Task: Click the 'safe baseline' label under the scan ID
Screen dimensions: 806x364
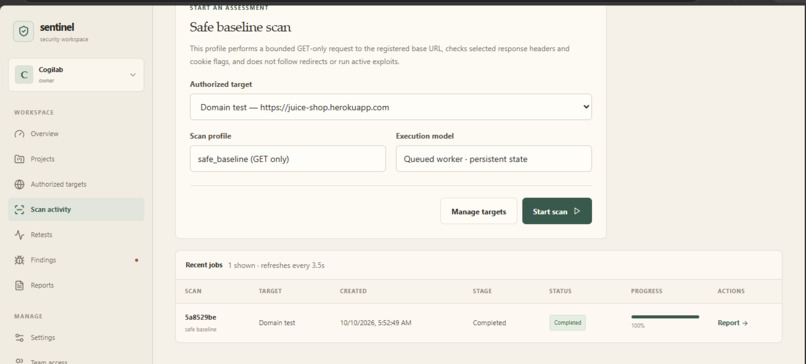Action: (200, 330)
